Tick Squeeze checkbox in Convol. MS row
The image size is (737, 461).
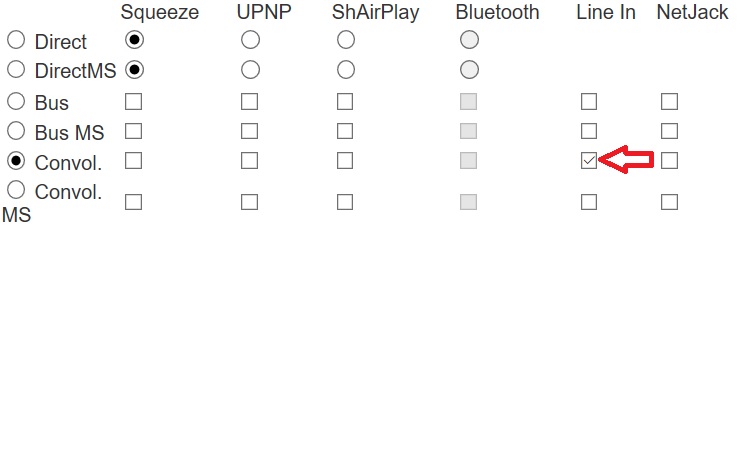point(133,202)
